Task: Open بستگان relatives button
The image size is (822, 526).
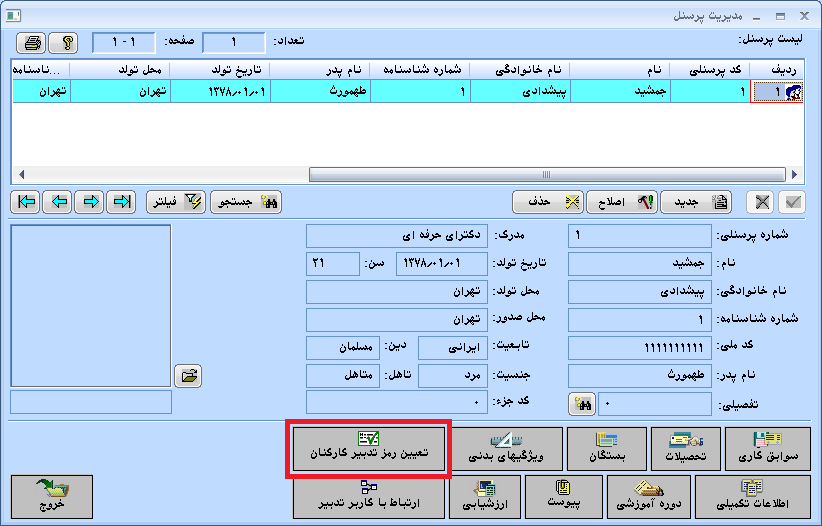Action: 607,449
